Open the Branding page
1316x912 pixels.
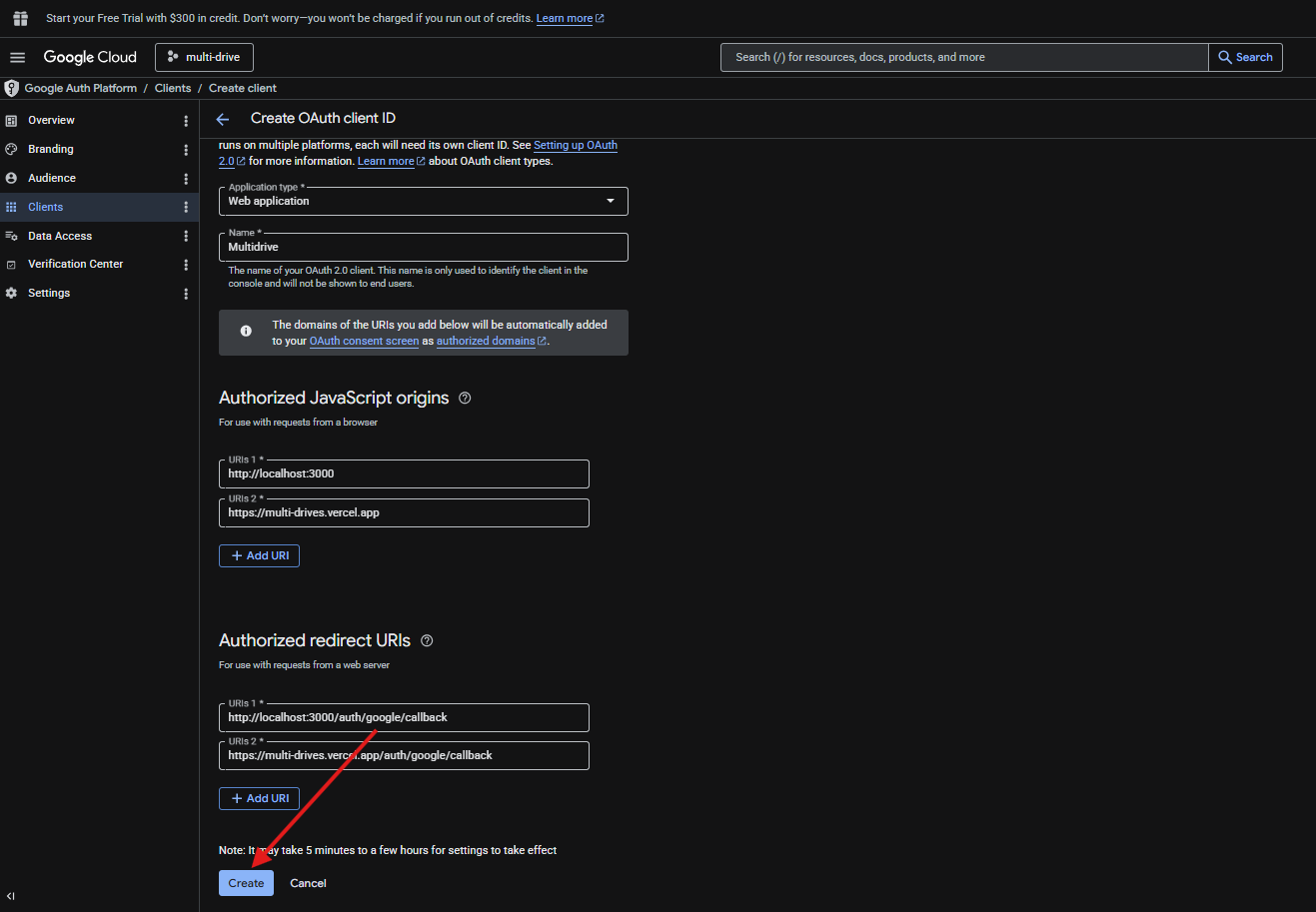[x=51, y=149]
